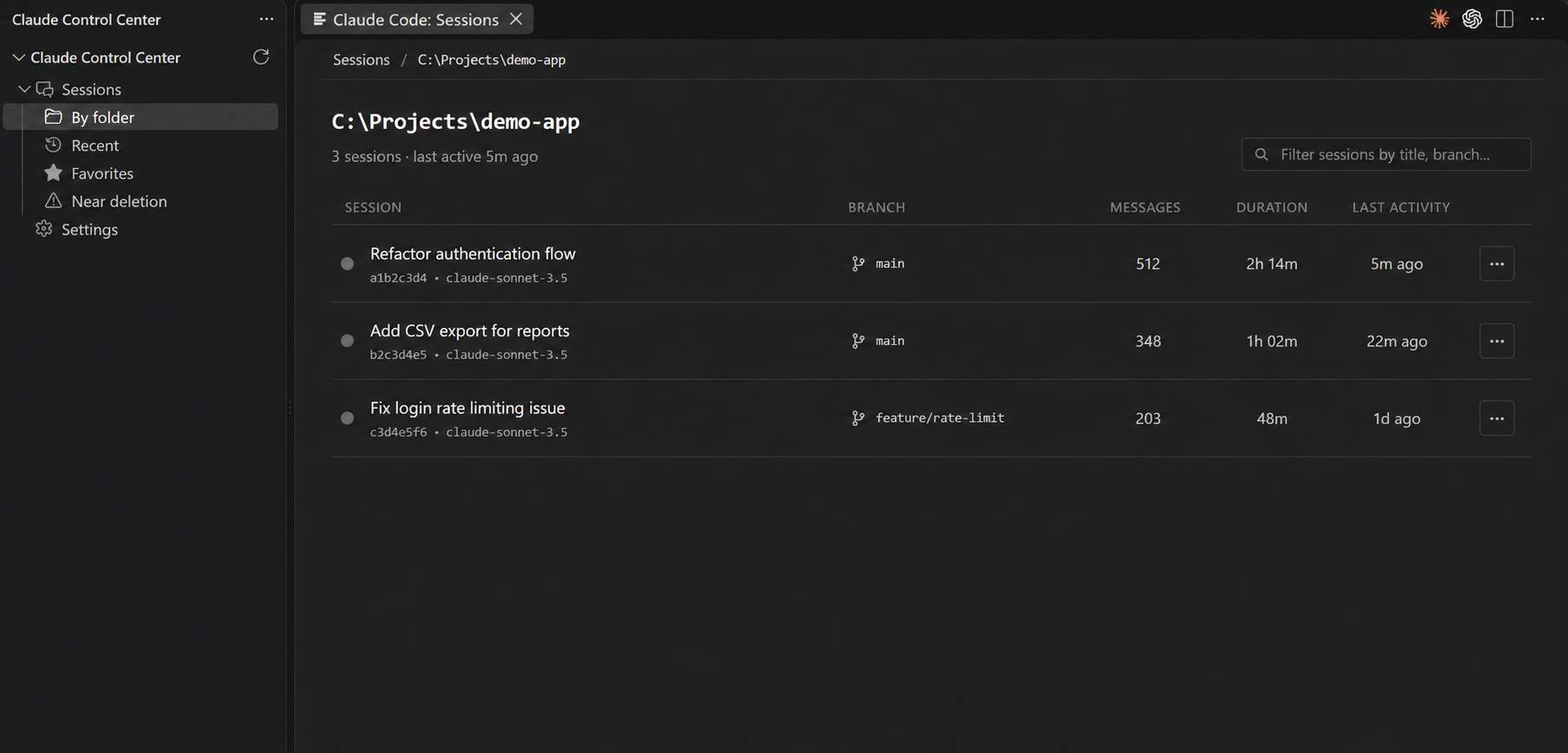Click session ID c3d4e5f6 • claude-sonnet-3.5
Image resolution: width=1568 pixels, height=753 pixels.
(x=469, y=432)
